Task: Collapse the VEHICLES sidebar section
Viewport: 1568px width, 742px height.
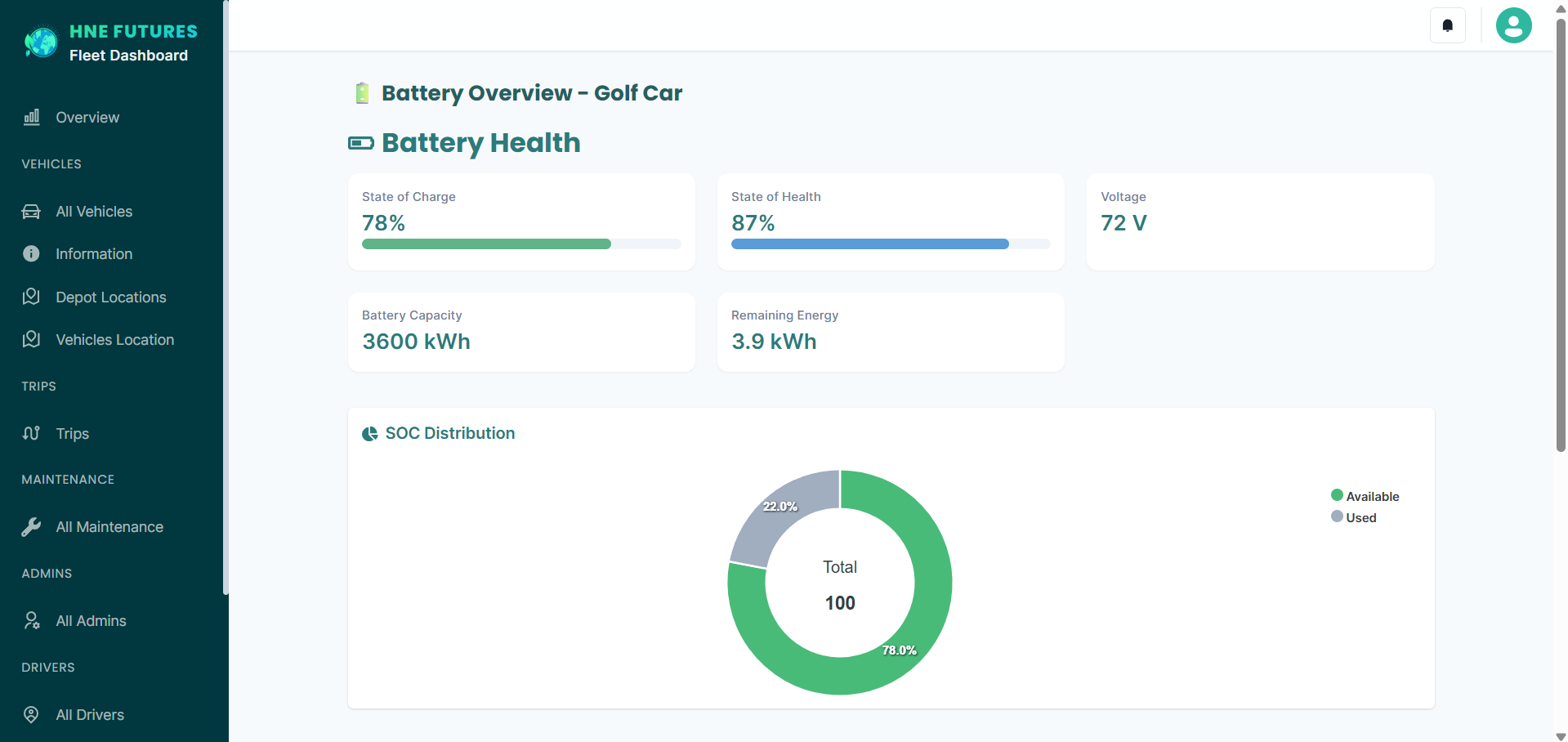Action: pyautogui.click(x=51, y=163)
